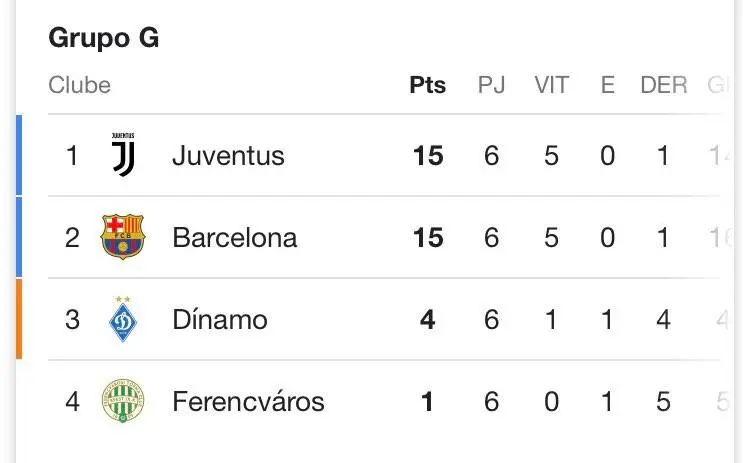Click the Dínamo club crest icon

tap(123, 320)
